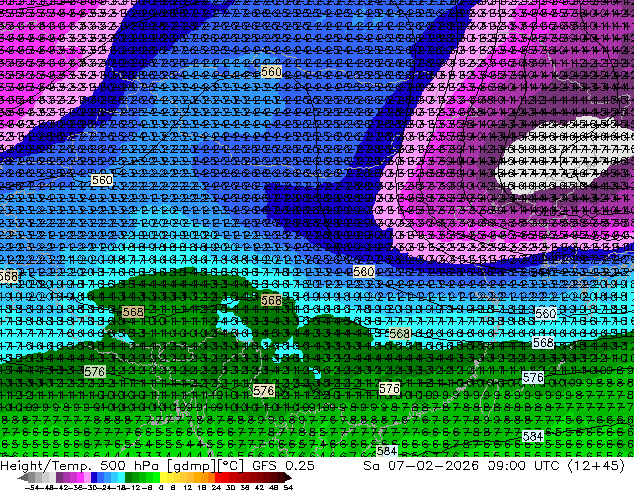The width and height of the screenshot is (634, 490).
Task: Pick the bright red swatch above 24
Action: click(218, 477)
